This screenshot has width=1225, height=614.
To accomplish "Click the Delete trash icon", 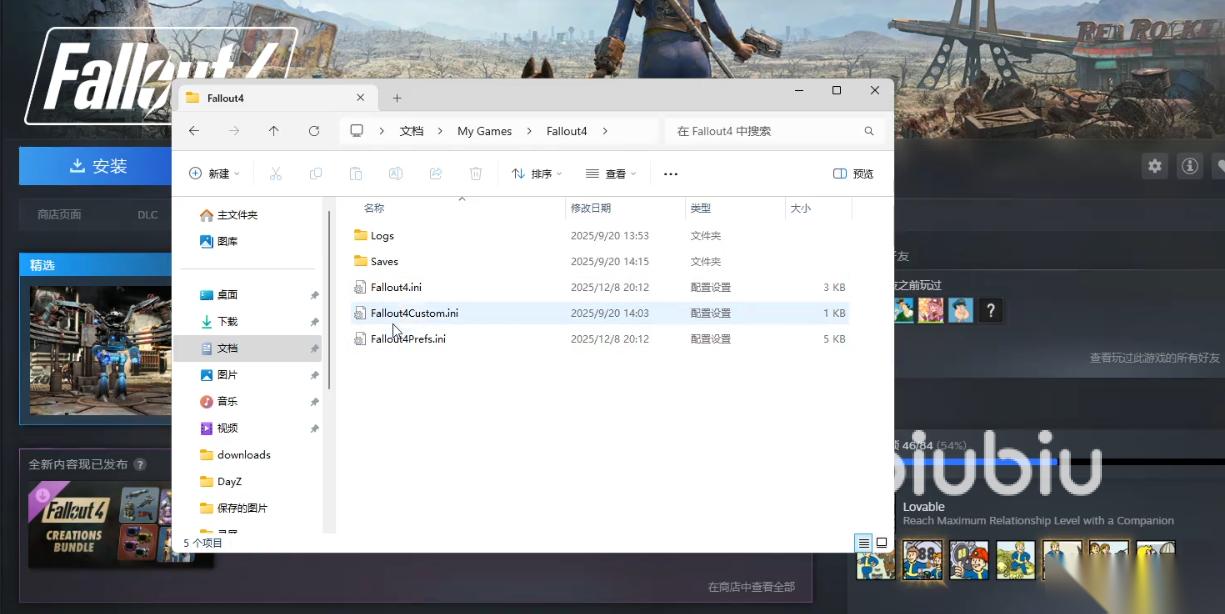I will (476, 174).
